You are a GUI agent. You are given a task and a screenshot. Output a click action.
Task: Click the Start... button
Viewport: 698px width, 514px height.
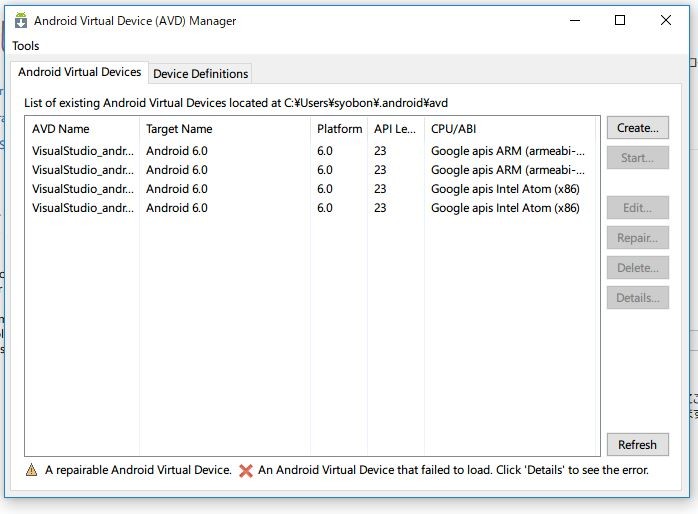click(637, 158)
